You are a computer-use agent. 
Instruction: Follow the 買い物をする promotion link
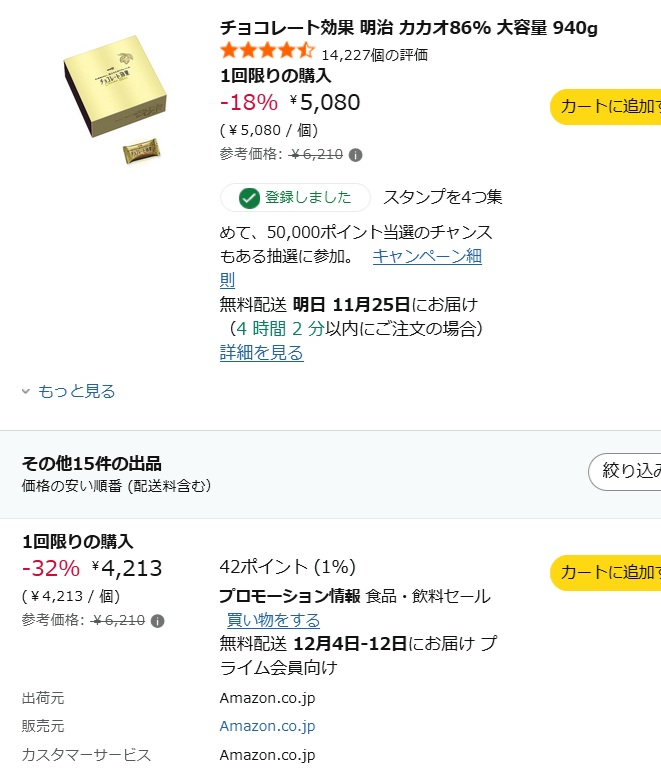(273, 621)
